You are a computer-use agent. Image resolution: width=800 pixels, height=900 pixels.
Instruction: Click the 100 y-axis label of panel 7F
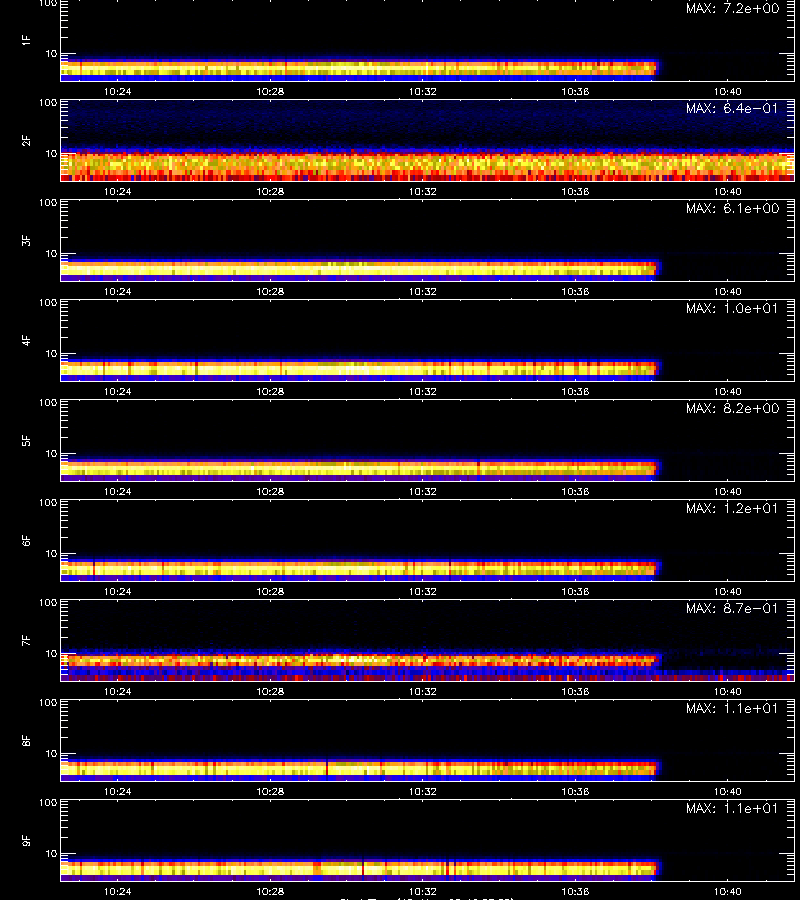point(48,602)
